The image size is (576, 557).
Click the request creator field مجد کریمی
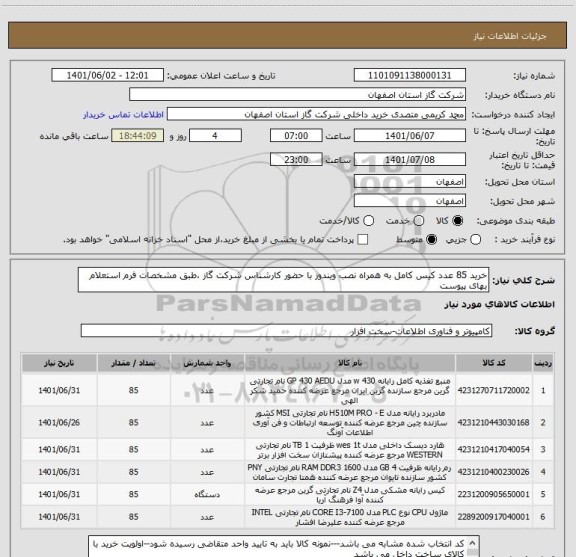coord(316,115)
